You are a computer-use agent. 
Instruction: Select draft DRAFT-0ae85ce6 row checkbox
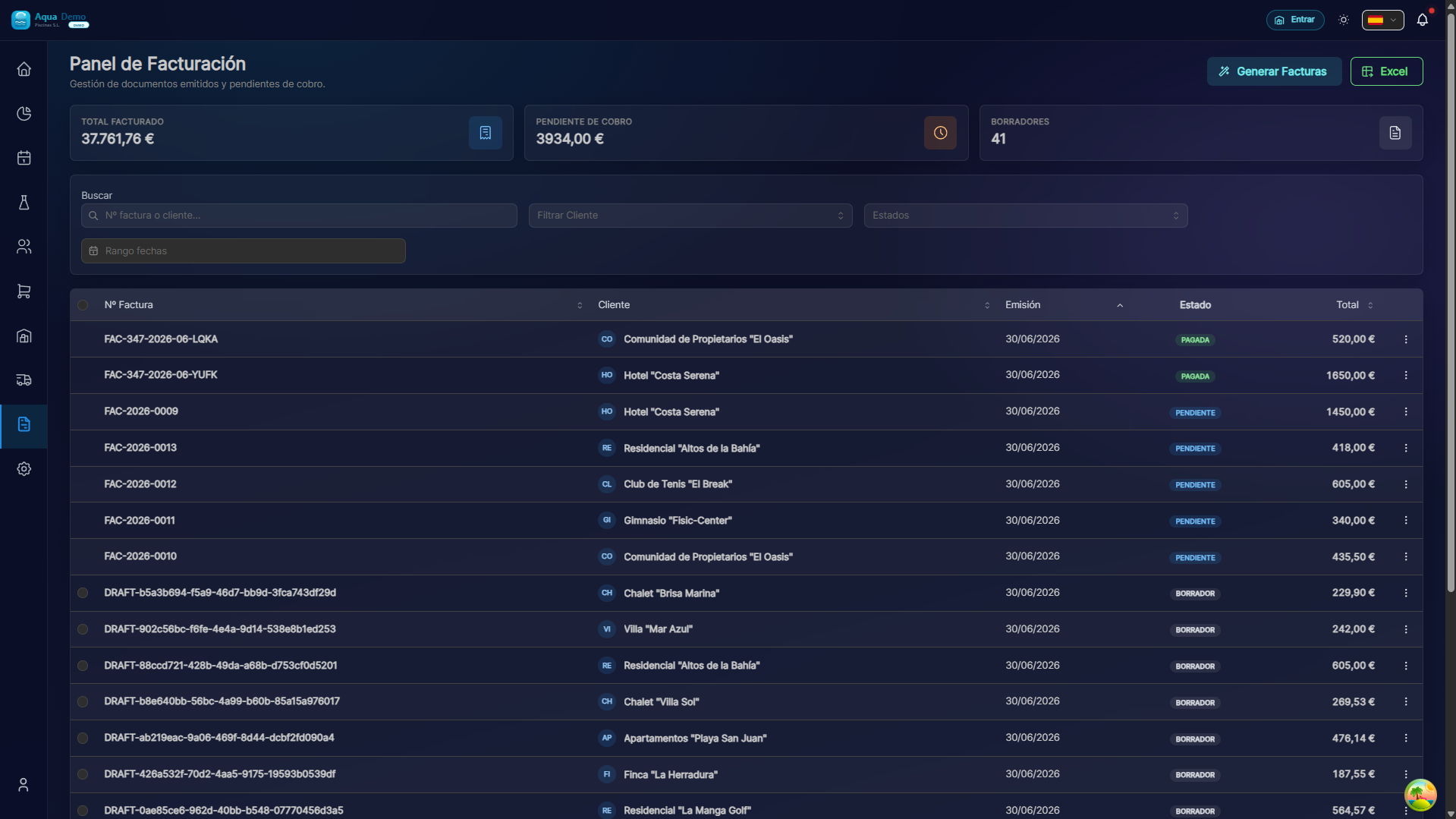tap(83, 811)
